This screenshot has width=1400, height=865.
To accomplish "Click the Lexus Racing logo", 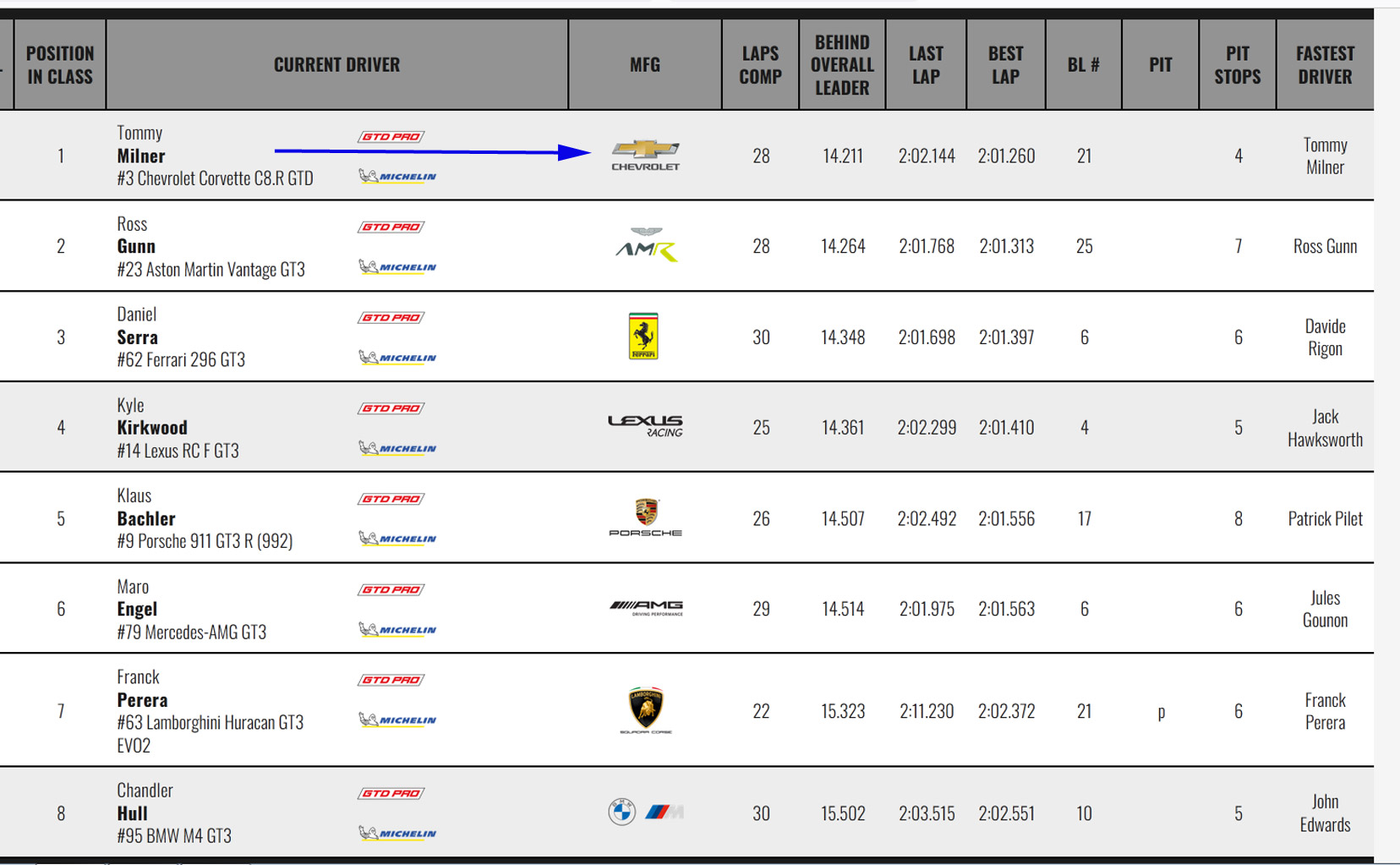I will click(x=645, y=426).
